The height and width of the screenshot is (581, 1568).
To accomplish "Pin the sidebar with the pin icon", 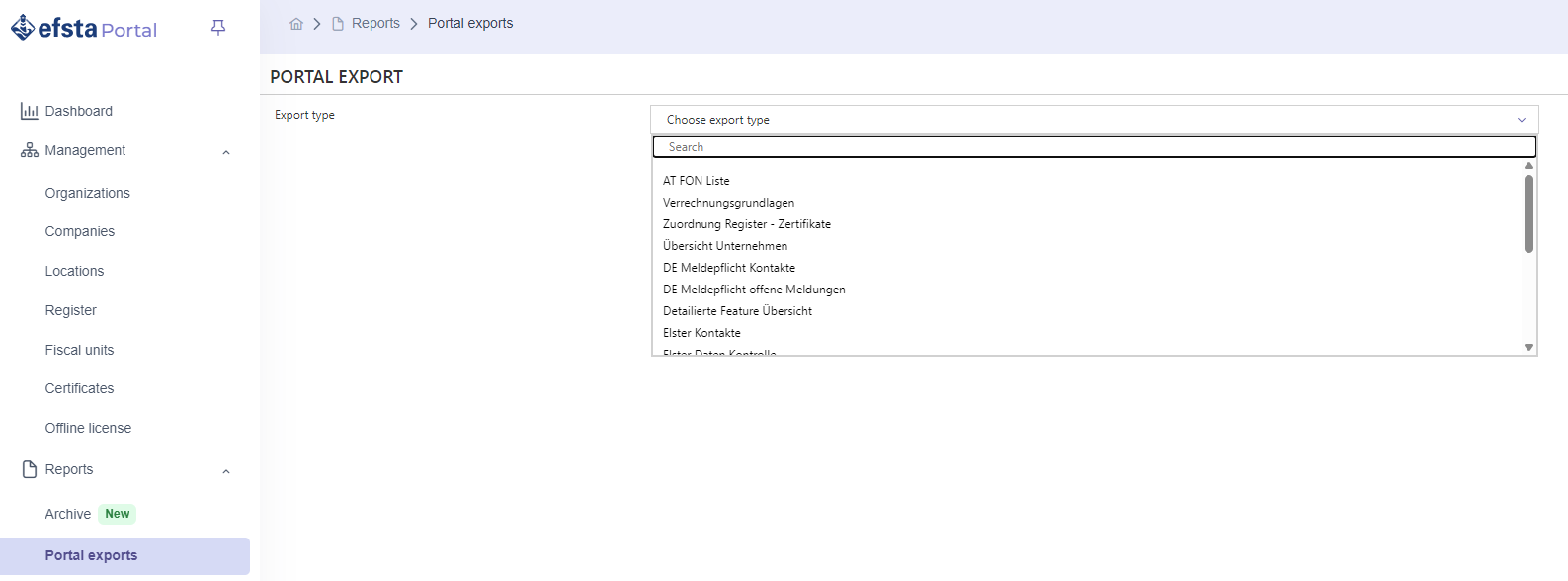I will 218,28.
